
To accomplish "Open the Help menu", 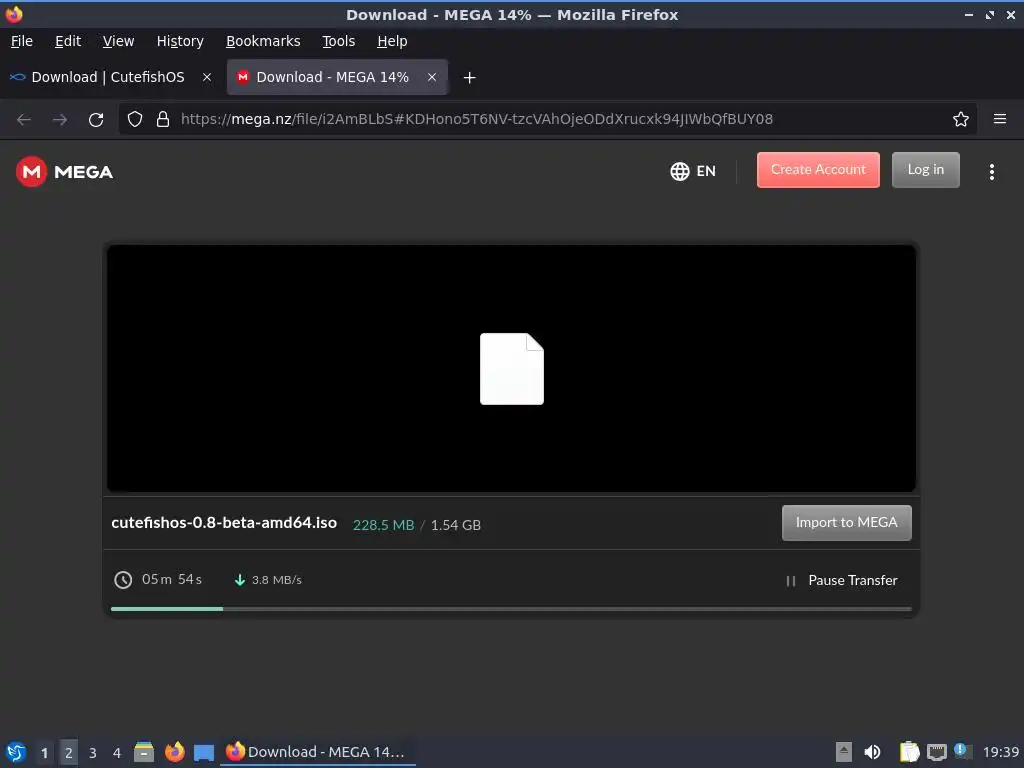I will (392, 41).
